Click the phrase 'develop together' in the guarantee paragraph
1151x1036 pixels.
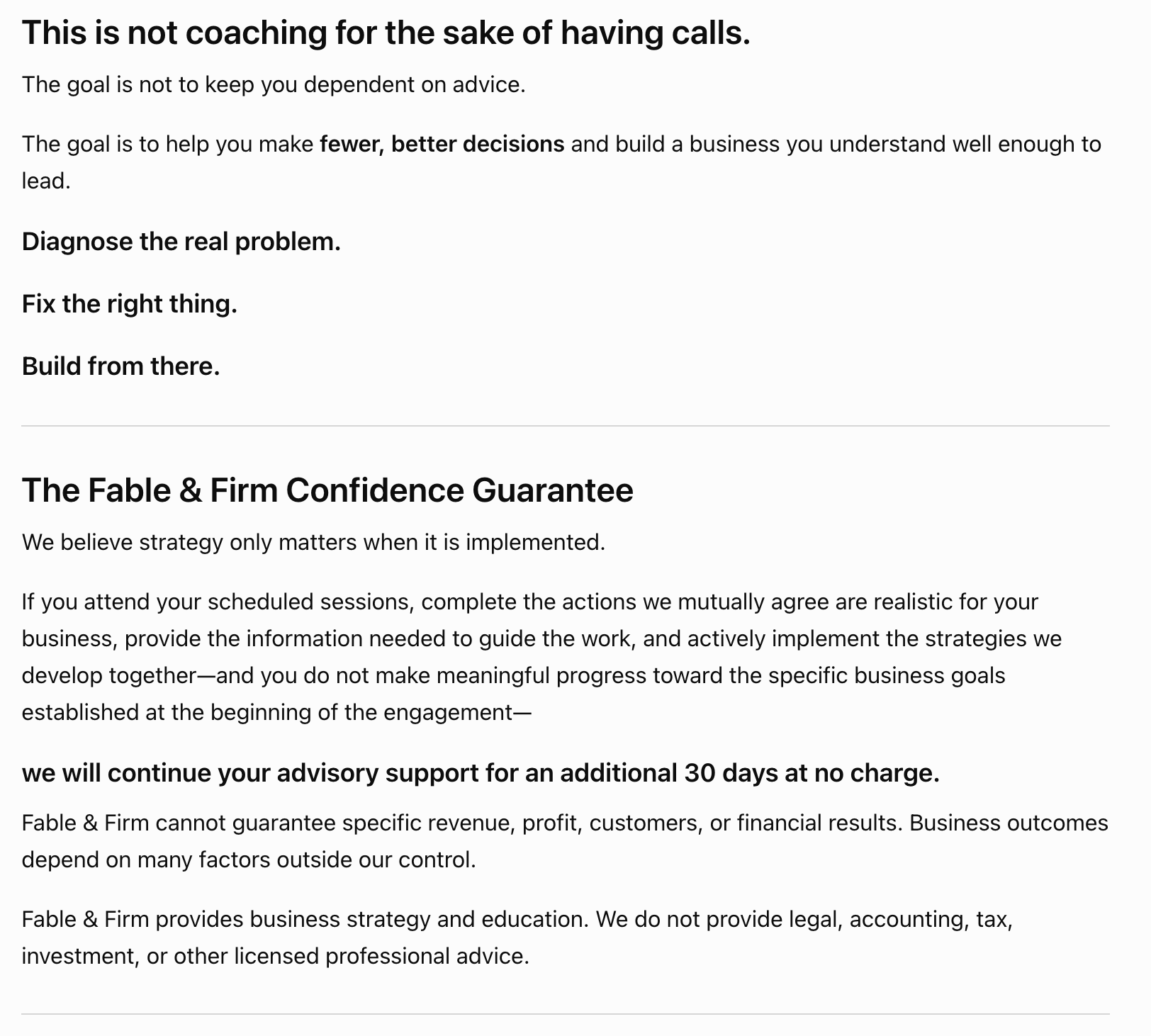pyautogui.click(x=108, y=676)
